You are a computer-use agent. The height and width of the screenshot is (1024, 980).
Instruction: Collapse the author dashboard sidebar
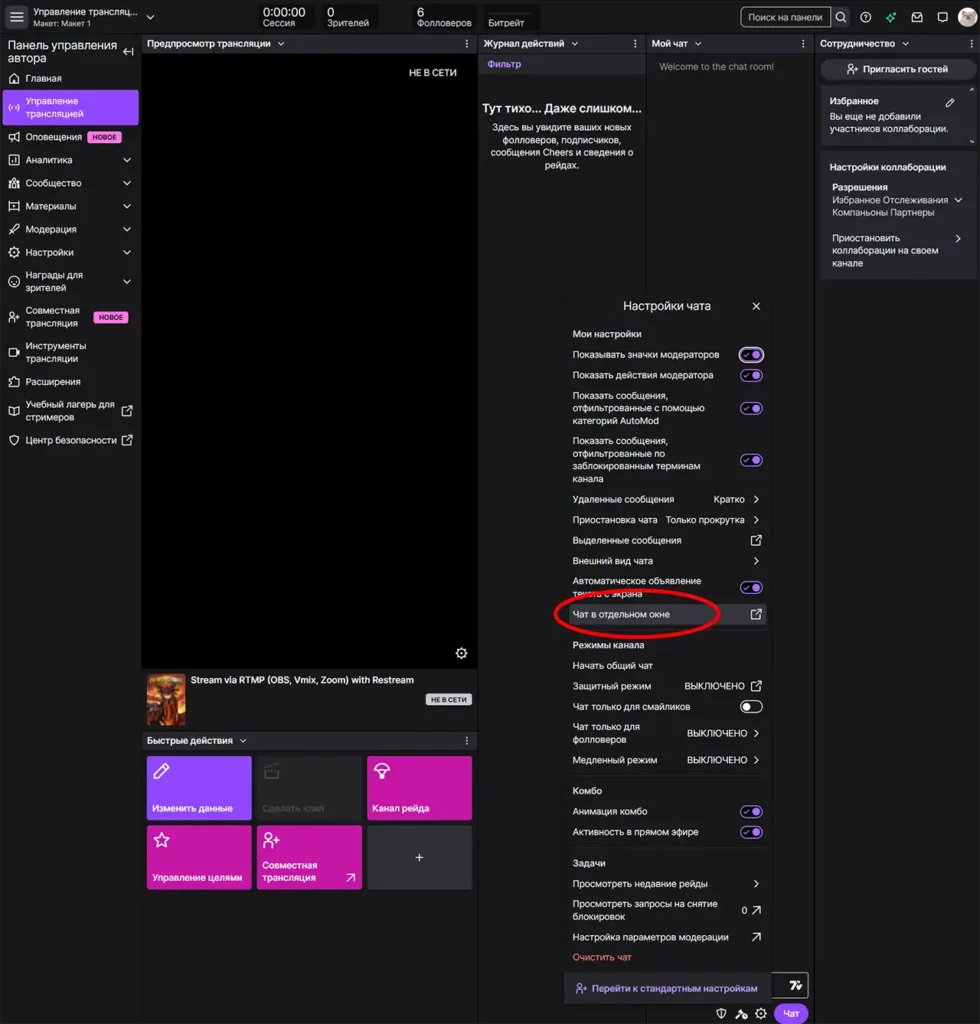128,52
